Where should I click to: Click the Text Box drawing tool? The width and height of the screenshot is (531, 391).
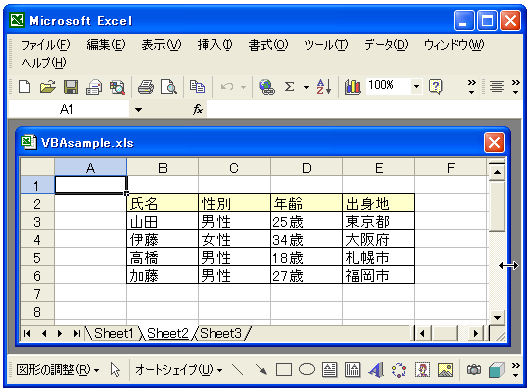(330, 370)
